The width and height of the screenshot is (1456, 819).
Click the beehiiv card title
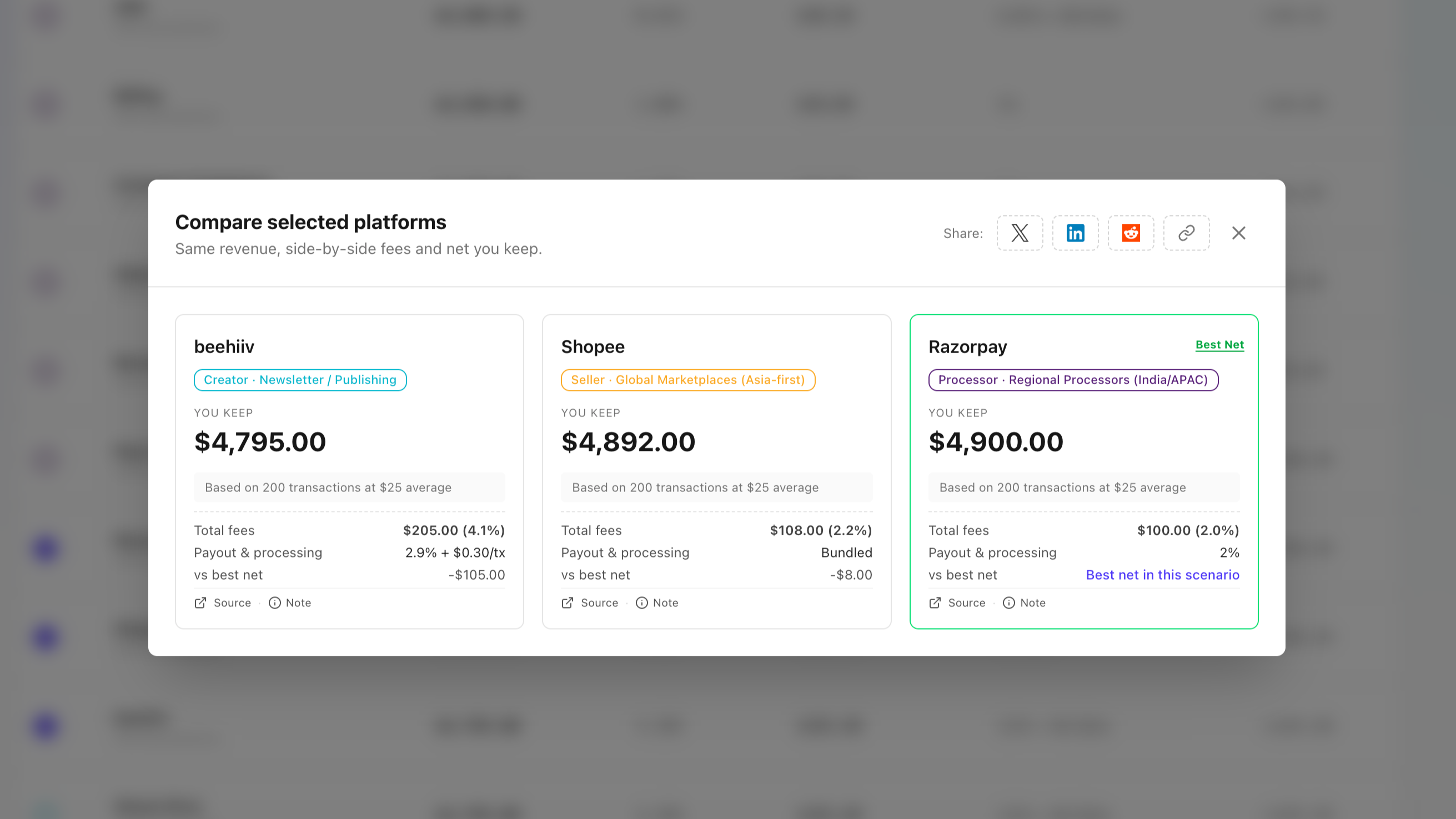(224, 346)
